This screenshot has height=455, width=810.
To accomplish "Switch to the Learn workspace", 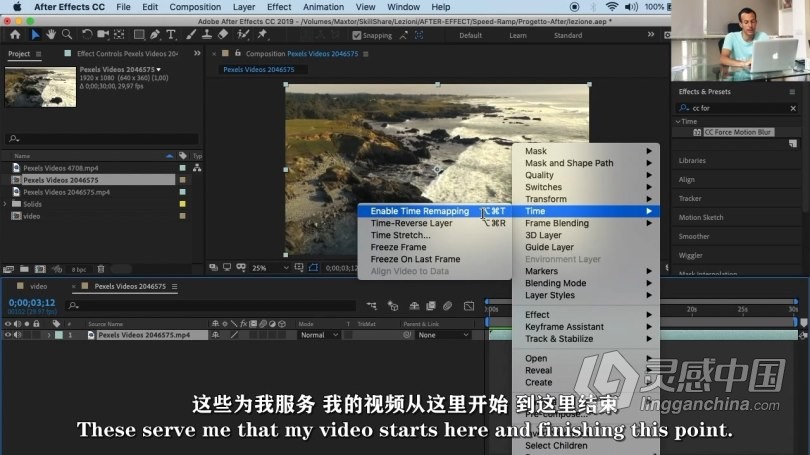I will pos(518,35).
